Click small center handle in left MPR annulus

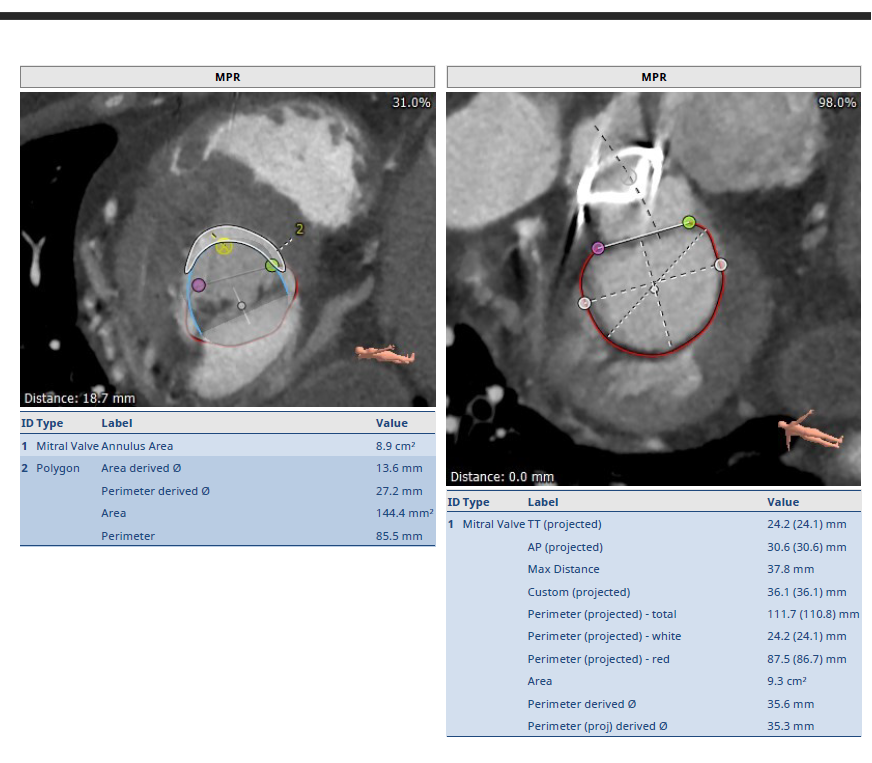[241, 305]
